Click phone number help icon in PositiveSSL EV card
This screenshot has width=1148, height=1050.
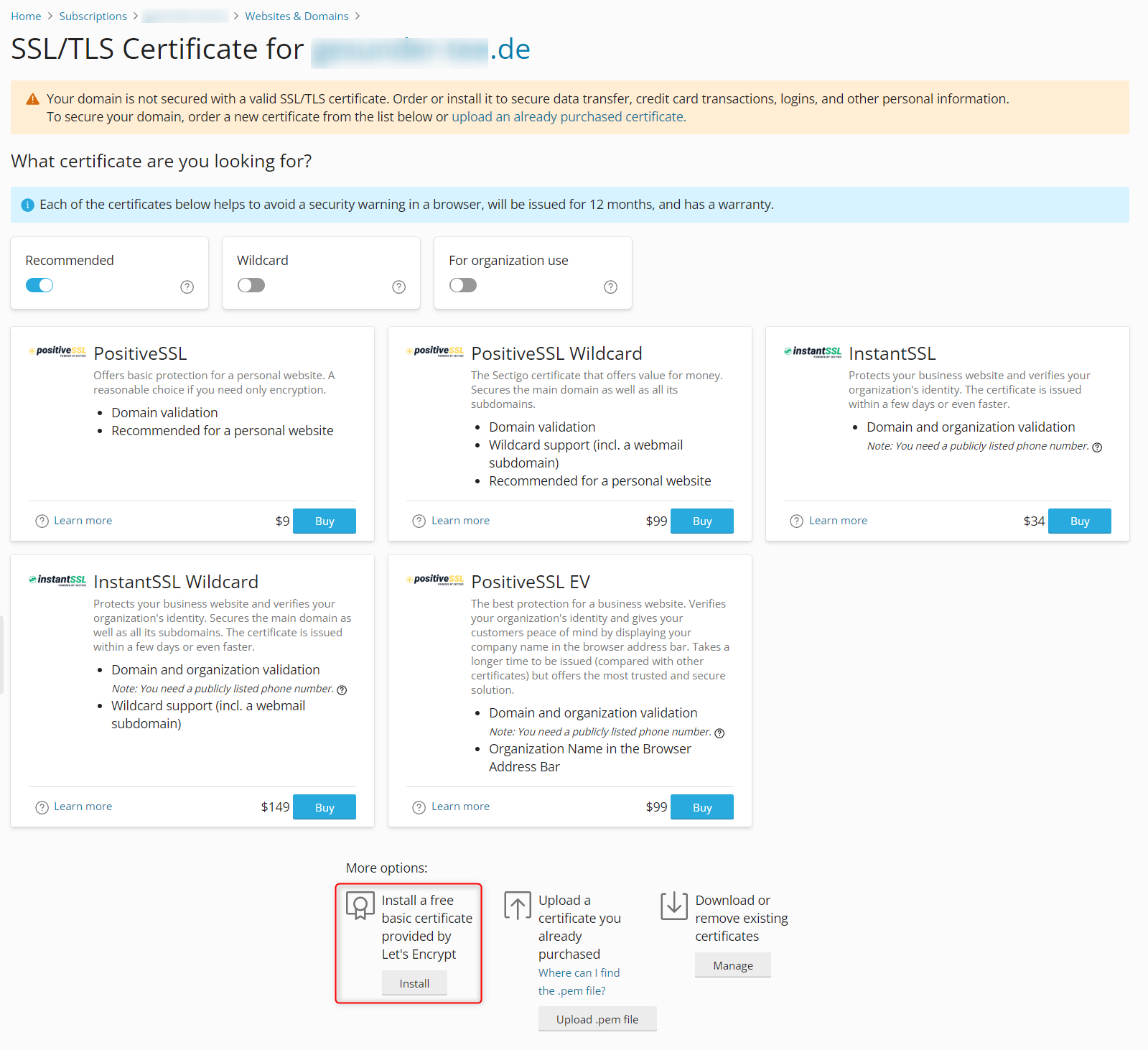(719, 733)
